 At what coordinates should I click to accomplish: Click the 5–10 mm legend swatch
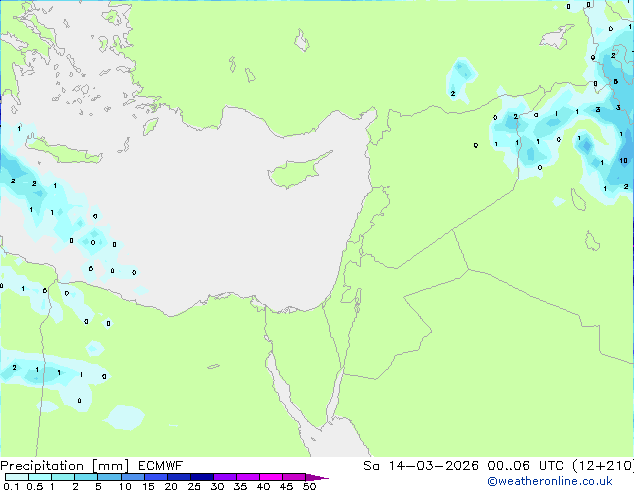[109, 477]
